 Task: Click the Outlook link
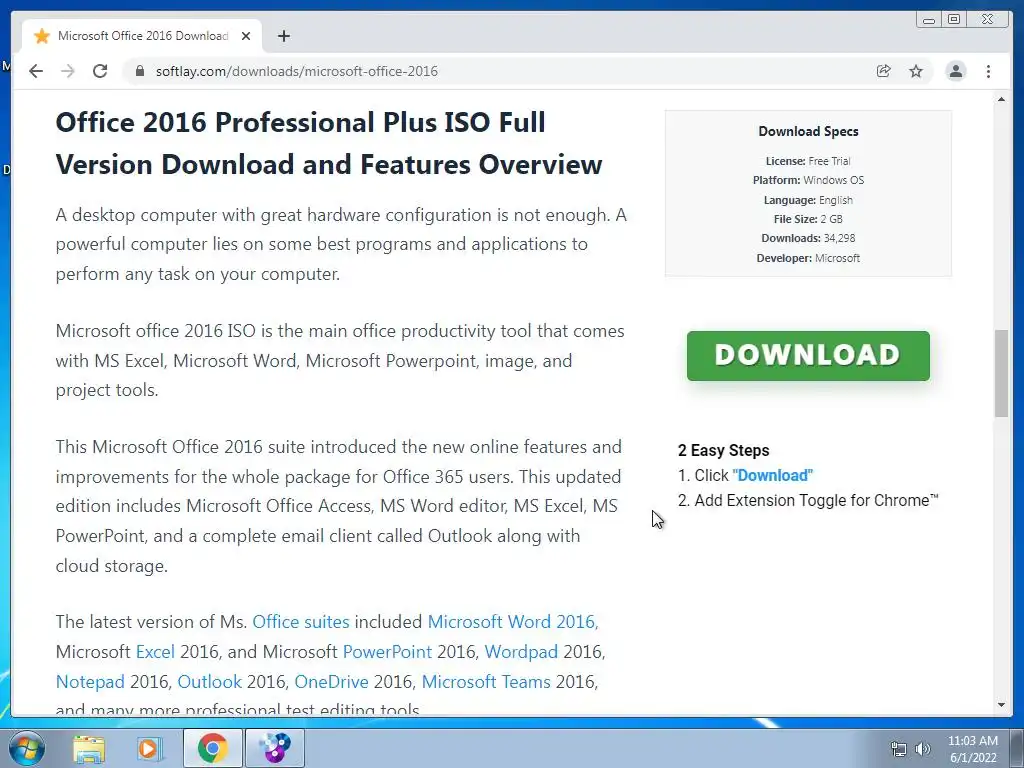click(x=210, y=682)
